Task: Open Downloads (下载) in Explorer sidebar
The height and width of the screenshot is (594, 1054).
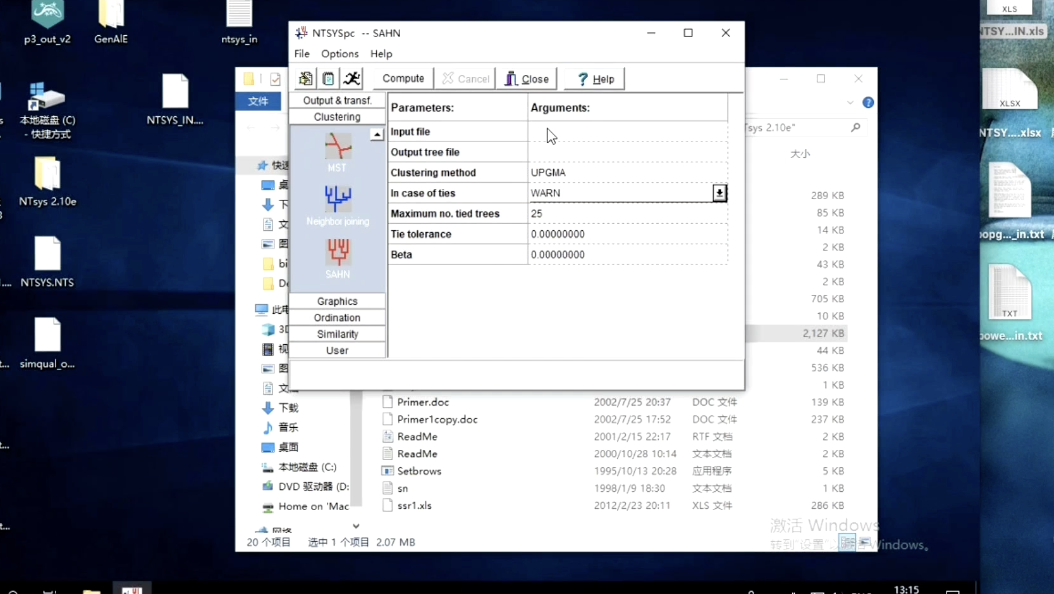Action: 288,408
